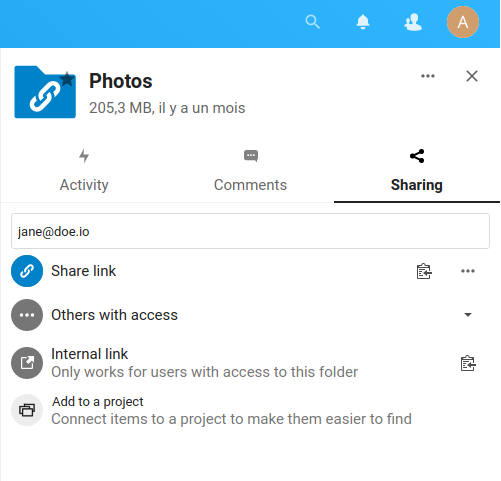Select the Sharing tab
This screenshot has width=501, height=481.
(417, 171)
